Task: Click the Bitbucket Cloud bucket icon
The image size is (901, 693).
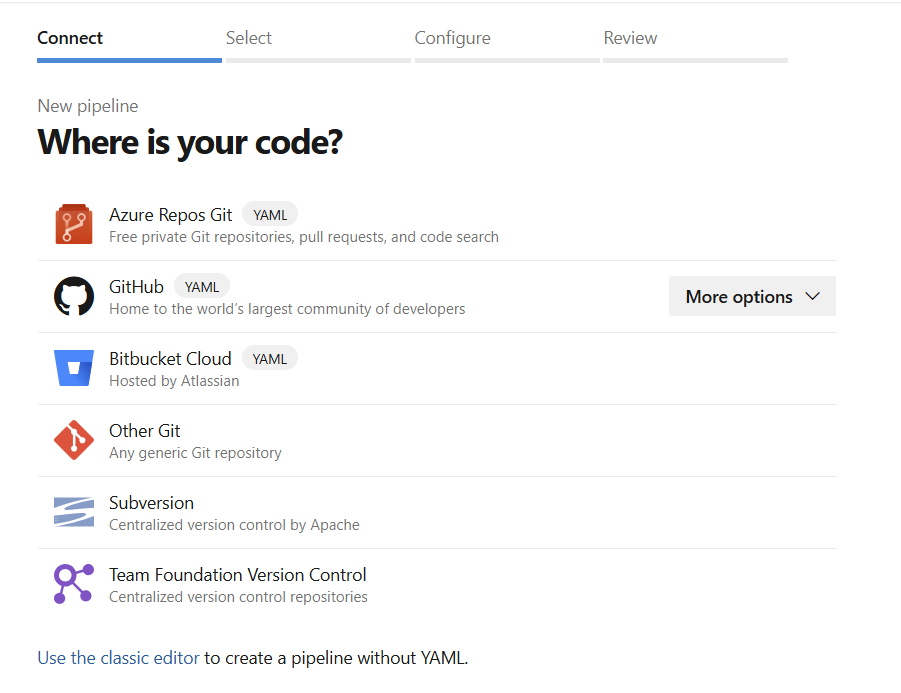Action: 73,368
